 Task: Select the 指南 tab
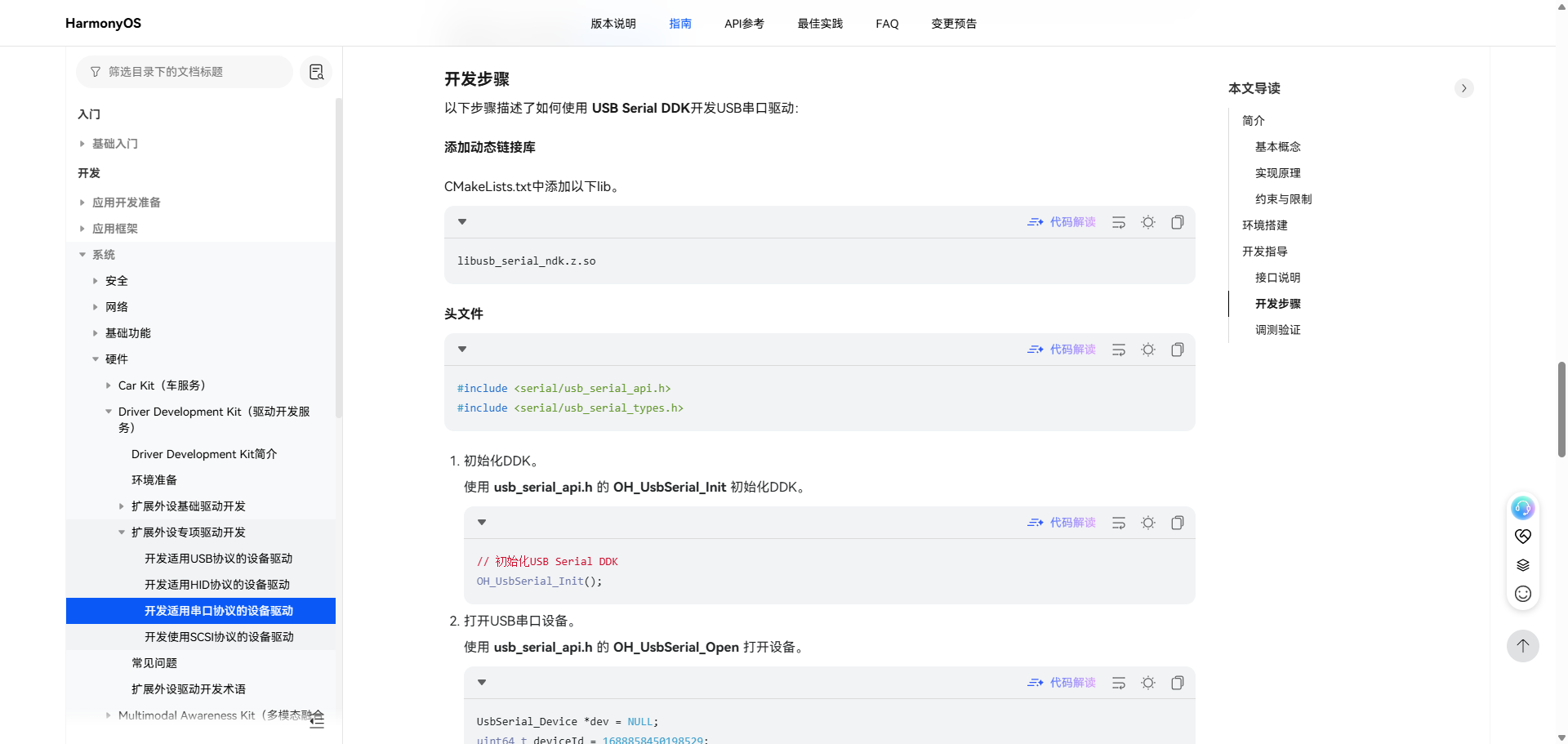point(680,24)
